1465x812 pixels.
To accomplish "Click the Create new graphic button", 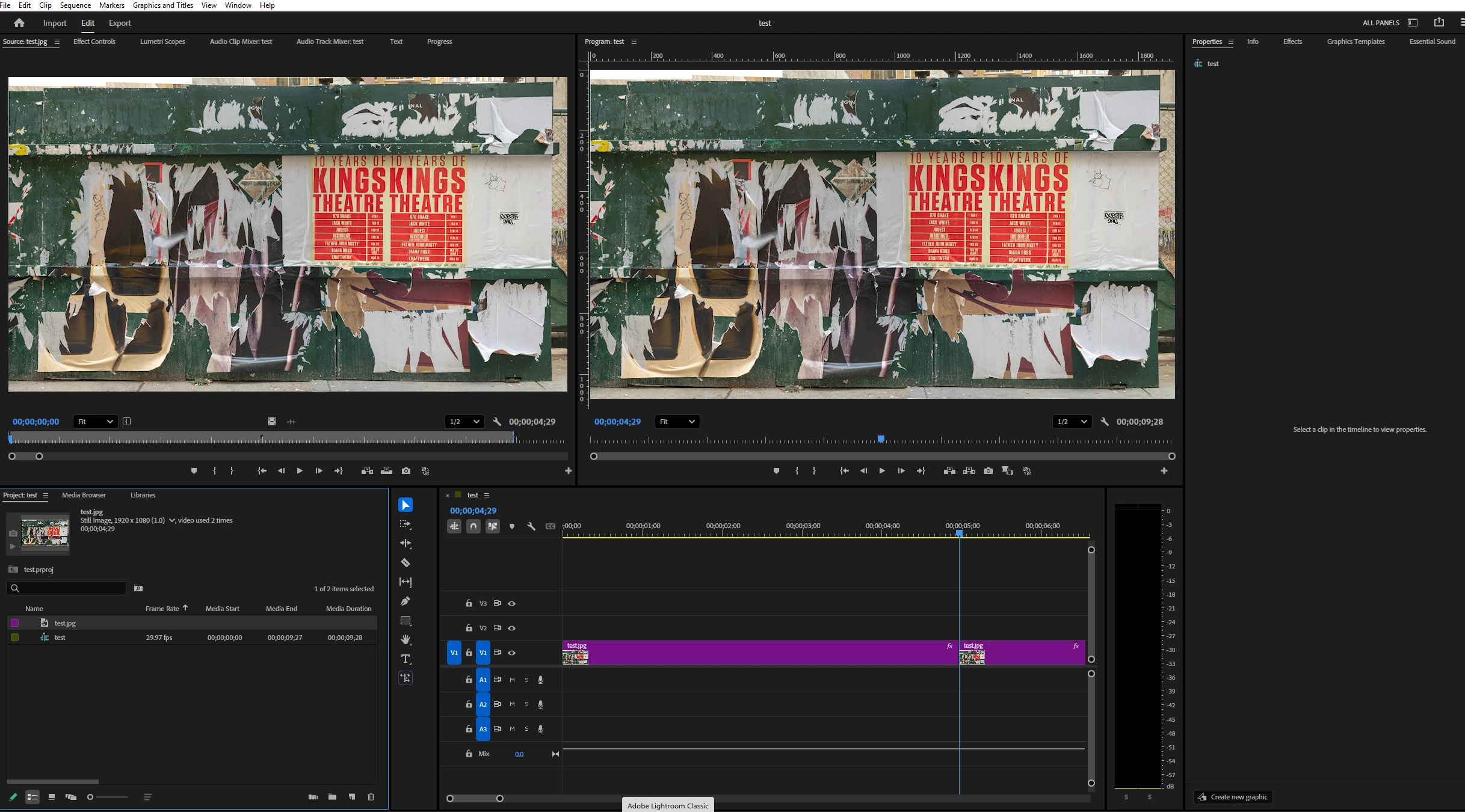I will pyautogui.click(x=1232, y=797).
